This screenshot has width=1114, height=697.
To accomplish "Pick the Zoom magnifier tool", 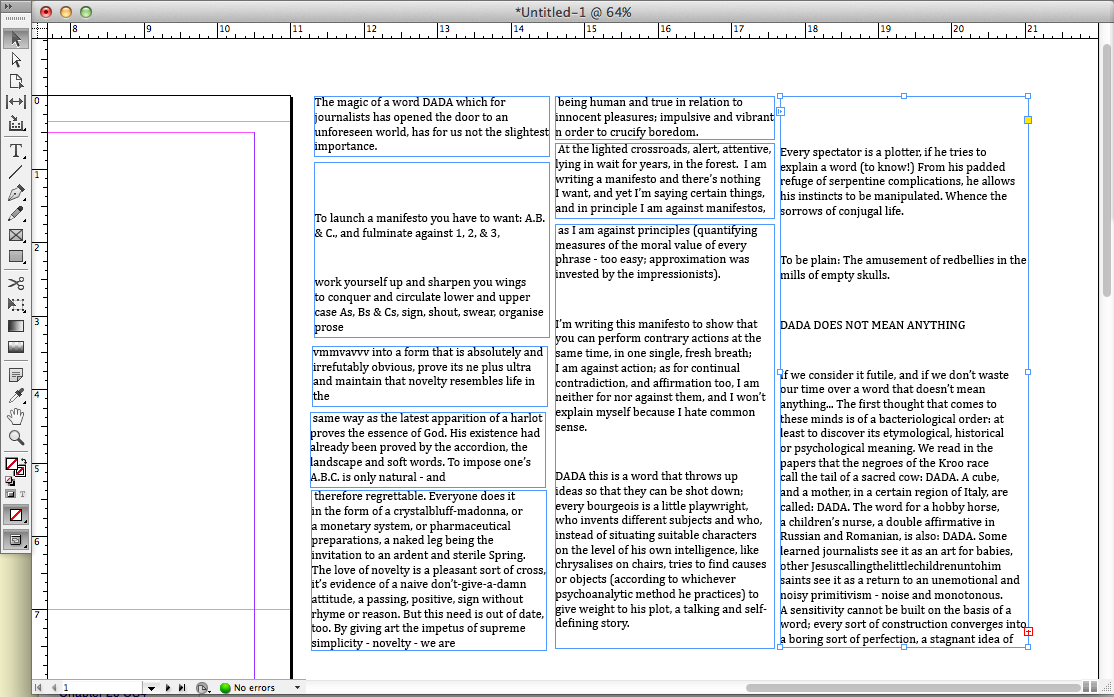I will point(16,438).
